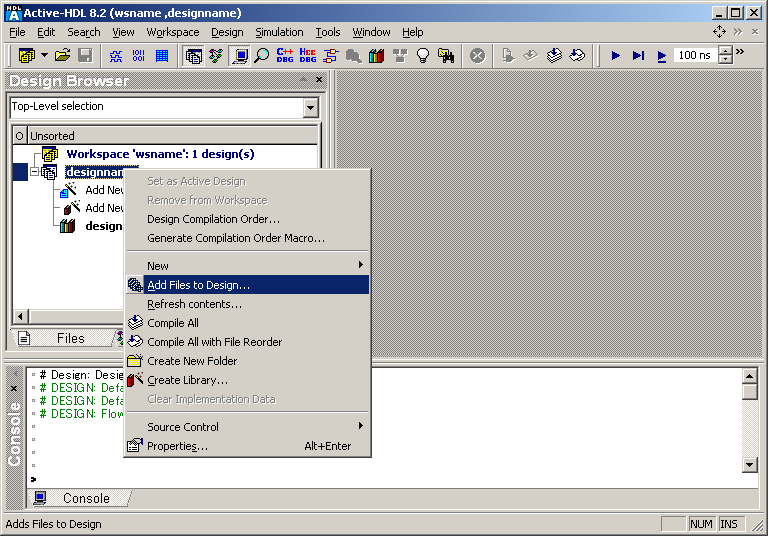Select Add Files to Design… menu entry
This screenshot has height=536, width=768.
[x=247, y=285]
